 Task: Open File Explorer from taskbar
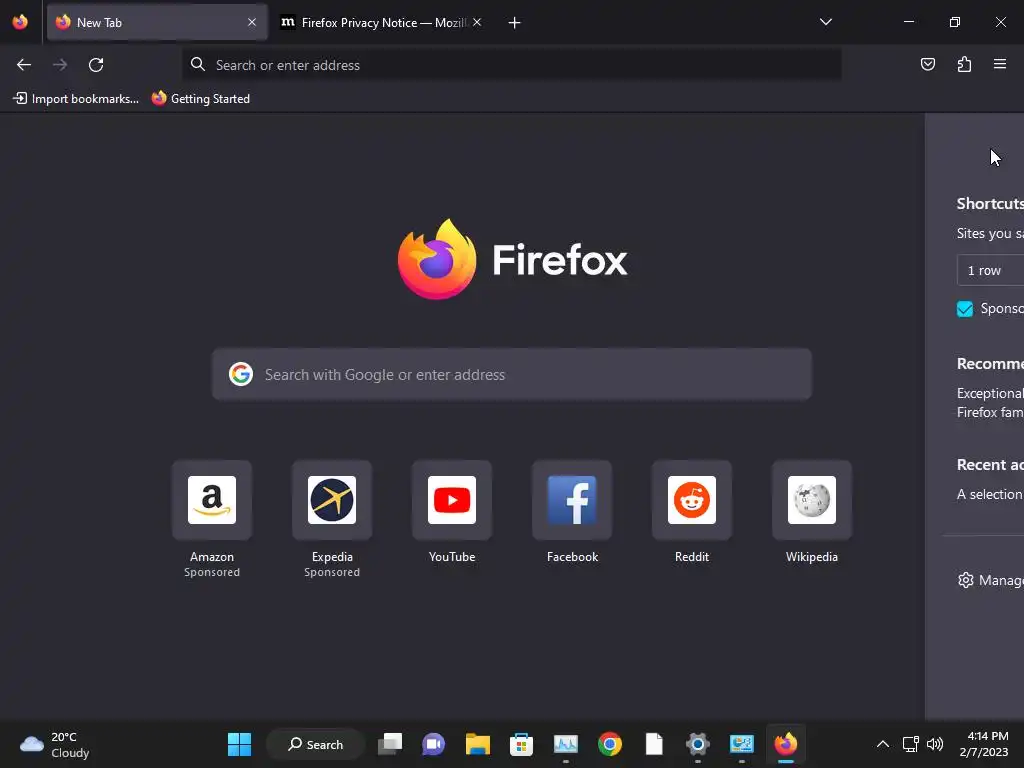(x=477, y=744)
